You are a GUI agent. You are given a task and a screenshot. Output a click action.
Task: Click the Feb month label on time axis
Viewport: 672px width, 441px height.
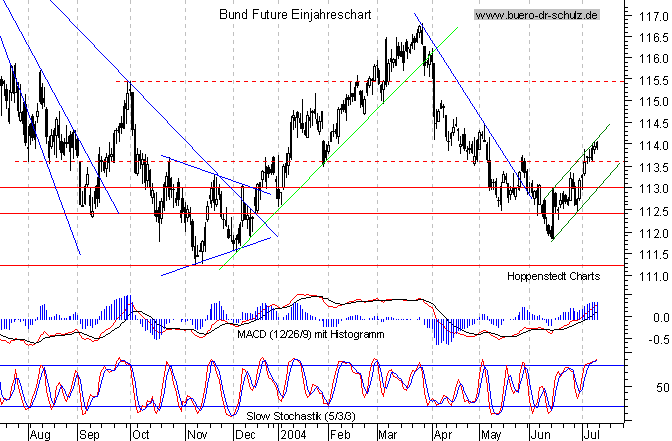342,435
